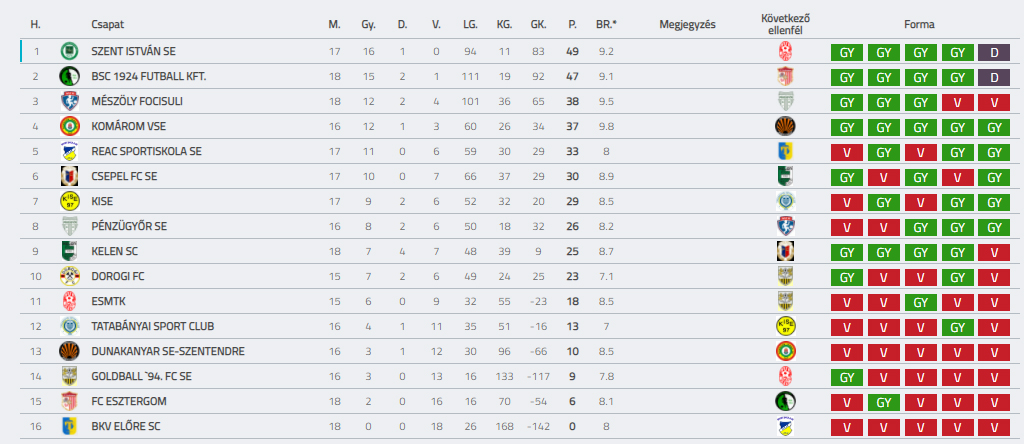Open the Pénzügyőr SE team link
This screenshot has width=1024, height=444.
click(129, 226)
